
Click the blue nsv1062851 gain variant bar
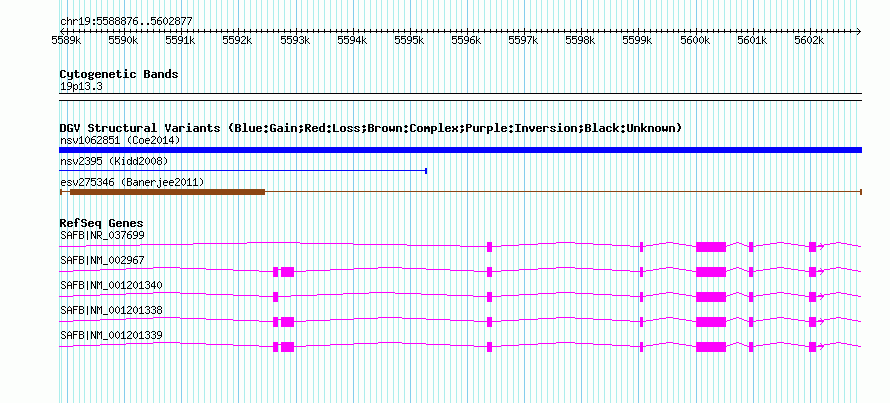pos(460,150)
